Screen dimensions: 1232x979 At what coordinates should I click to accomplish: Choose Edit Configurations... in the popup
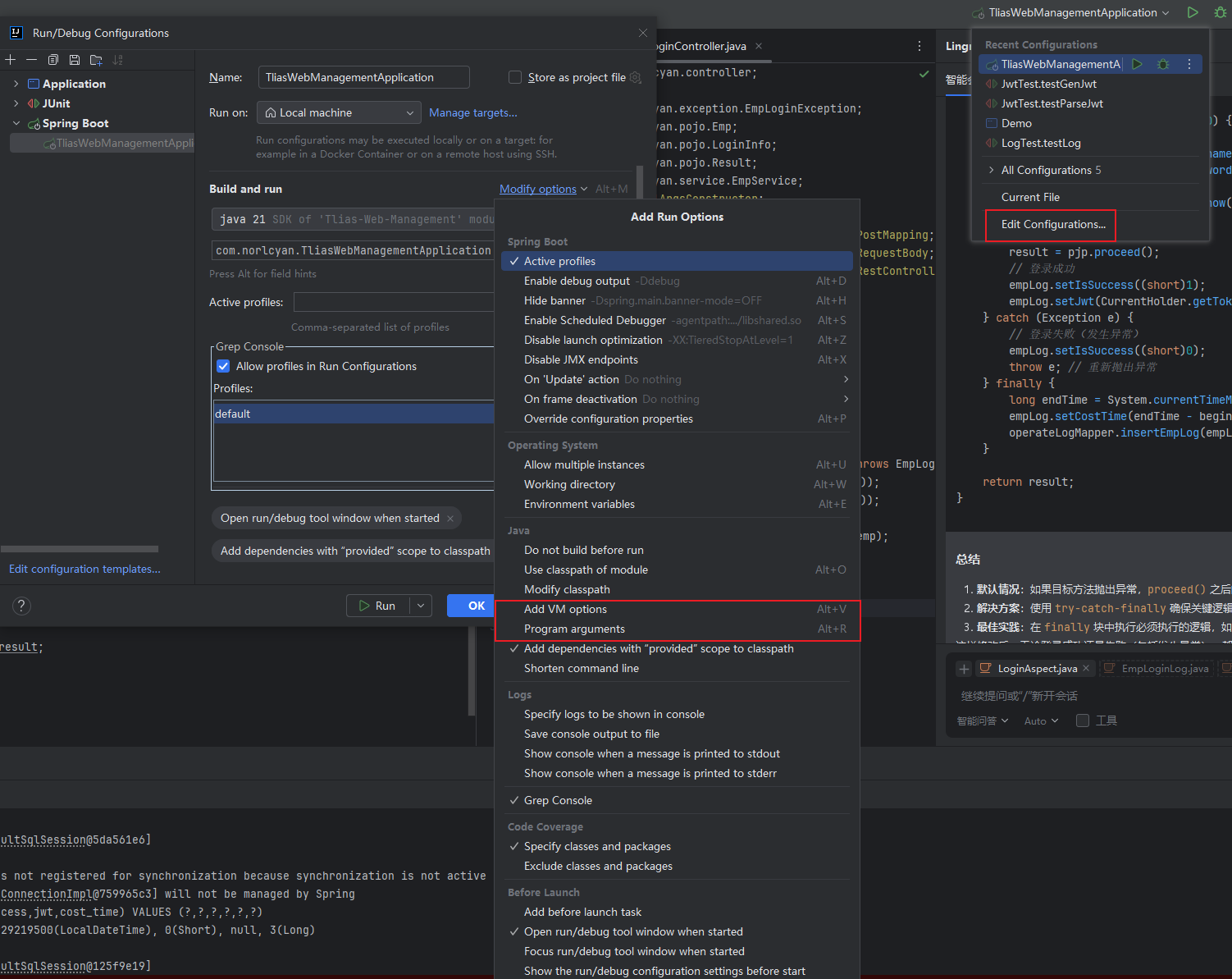[x=1053, y=224]
